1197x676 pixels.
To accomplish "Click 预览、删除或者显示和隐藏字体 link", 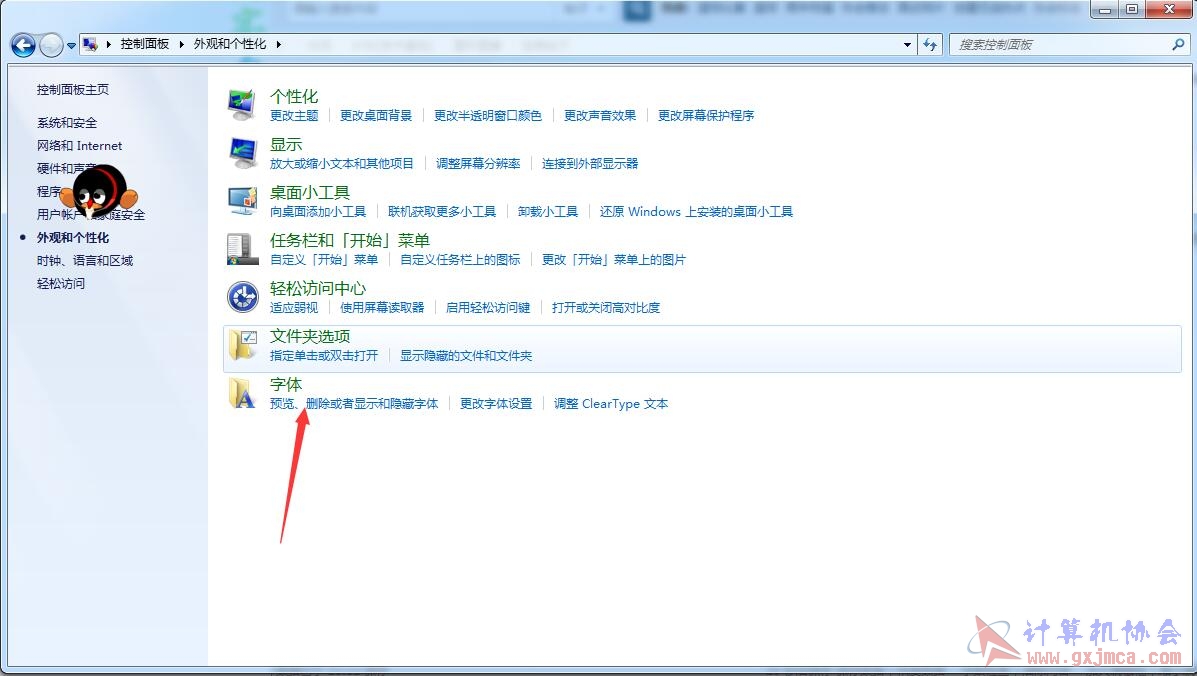I will coord(354,404).
